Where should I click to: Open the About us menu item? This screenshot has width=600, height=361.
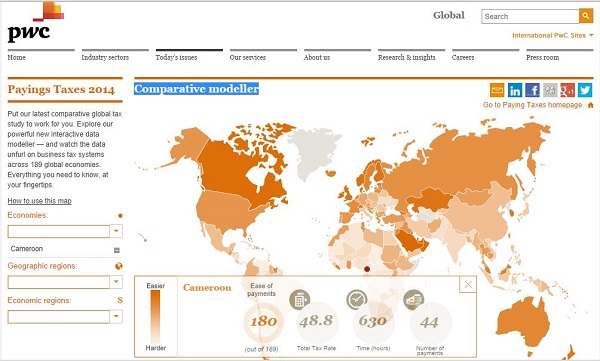pos(317,57)
